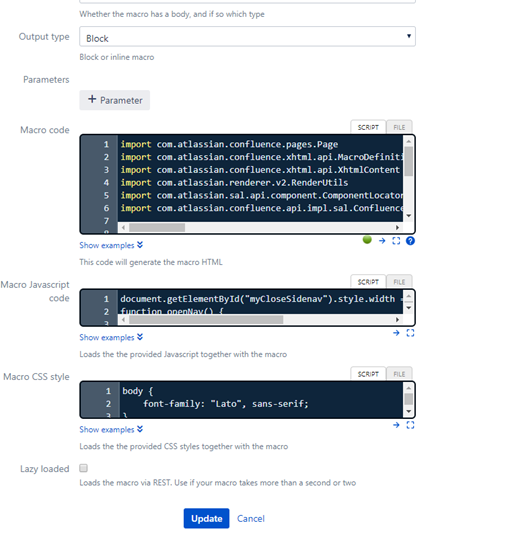Click the down arrow of Macro code scrollbar
The image size is (510, 550).
coord(408,216)
